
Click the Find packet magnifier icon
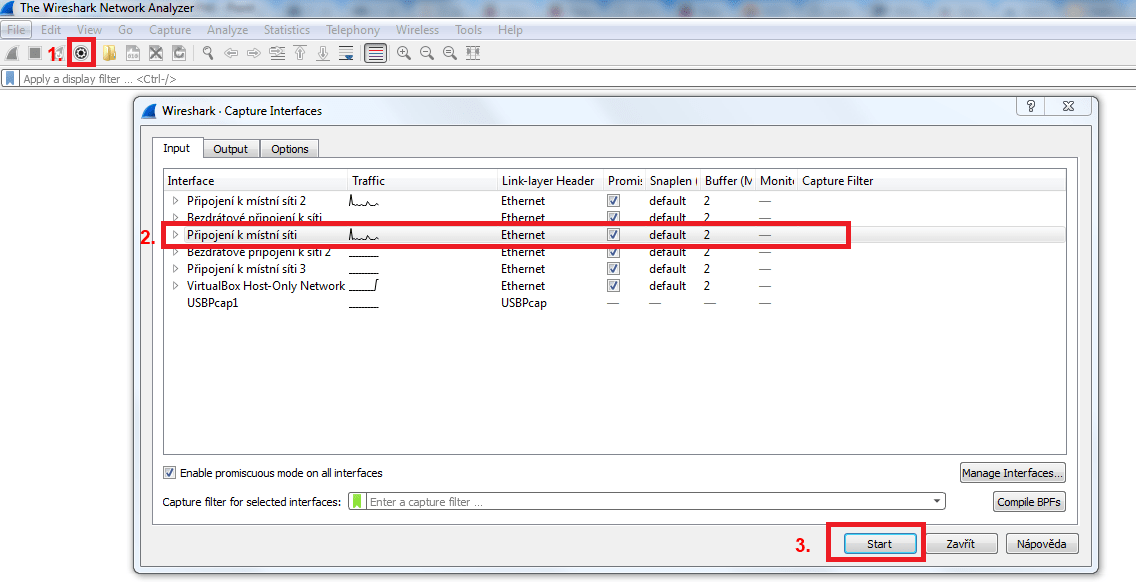coord(208,53)
